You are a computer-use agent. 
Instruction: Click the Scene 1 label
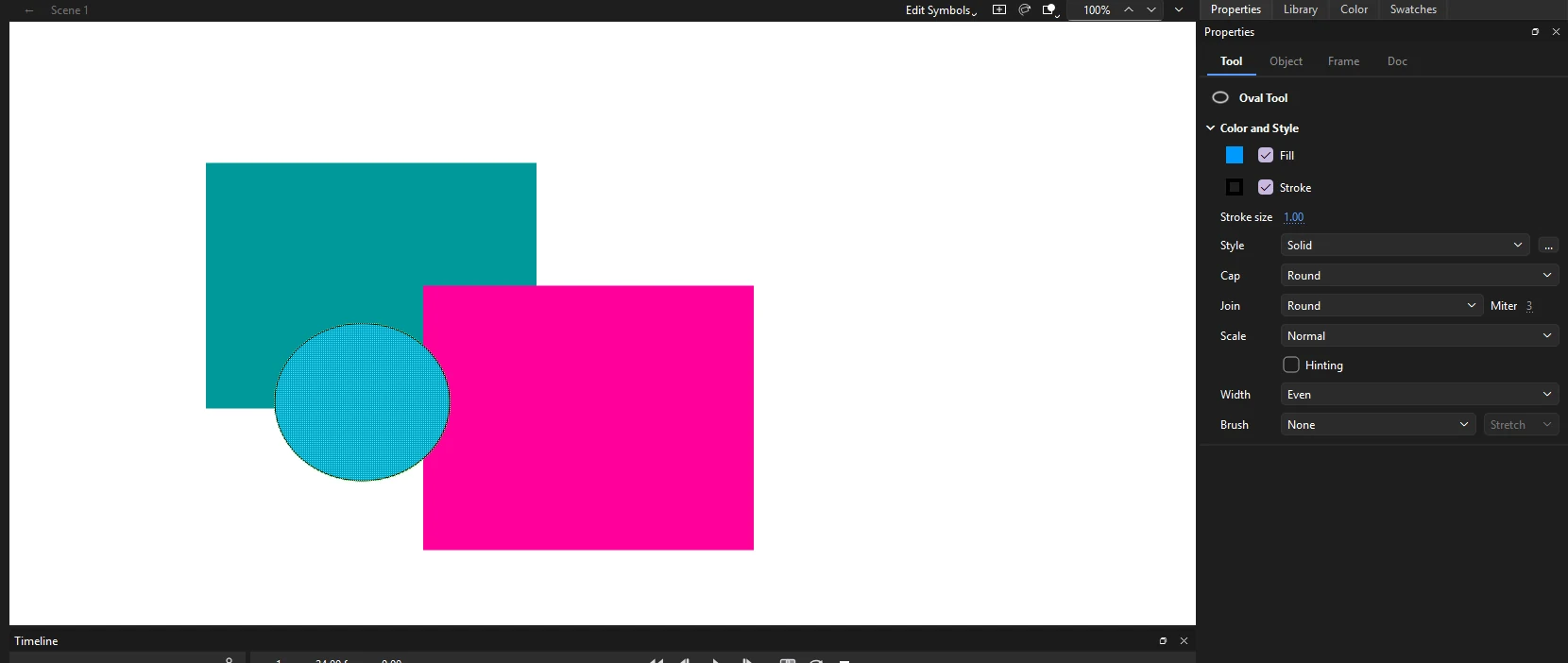[70, 10]
